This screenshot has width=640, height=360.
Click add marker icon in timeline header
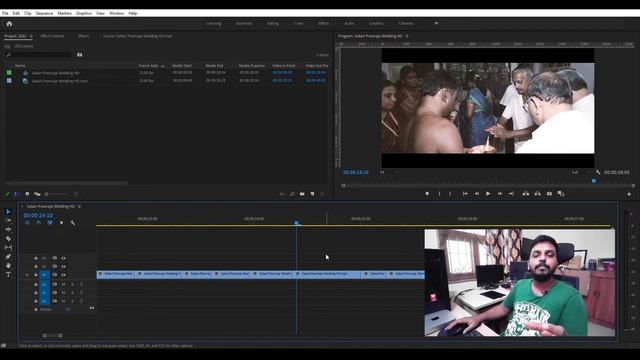click(61, 222)
